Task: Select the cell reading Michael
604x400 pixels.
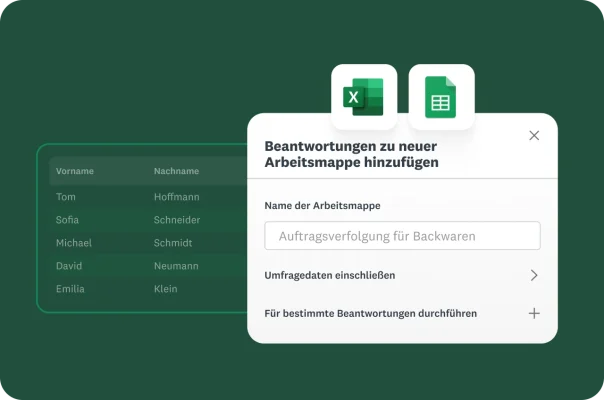Action: pos(74,243)
